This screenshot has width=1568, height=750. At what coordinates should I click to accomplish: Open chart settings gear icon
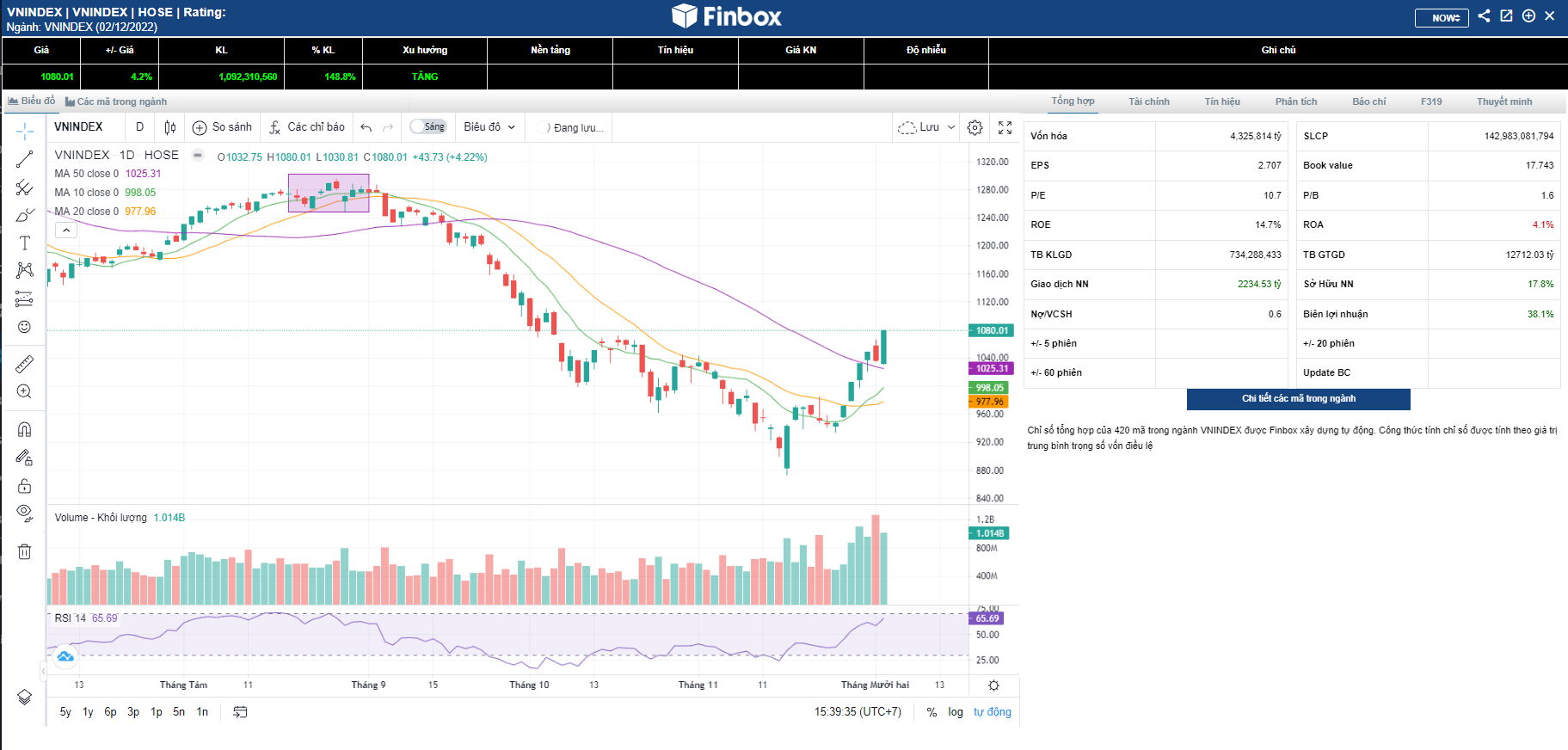975,127
